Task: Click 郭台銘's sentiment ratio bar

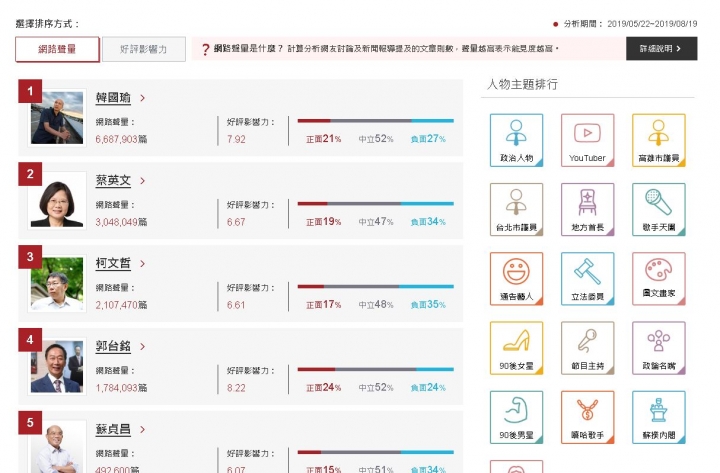Action: [376, 369]
